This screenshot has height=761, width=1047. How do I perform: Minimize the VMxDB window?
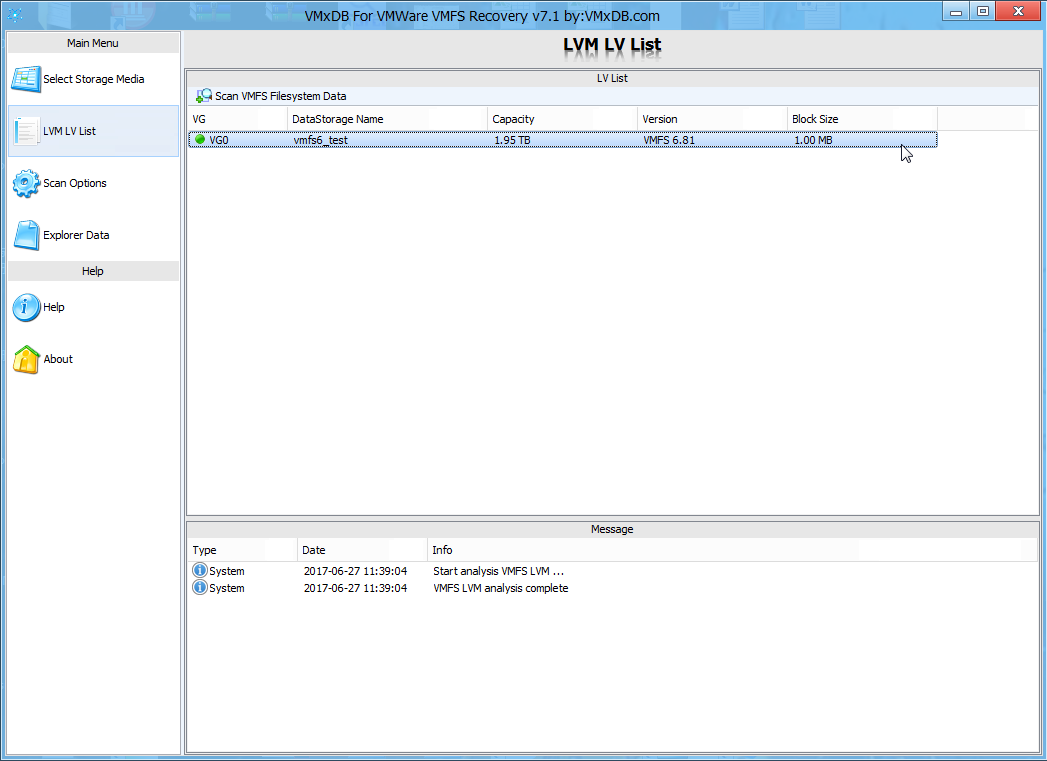pyautogui.click(x=956, y=11)
